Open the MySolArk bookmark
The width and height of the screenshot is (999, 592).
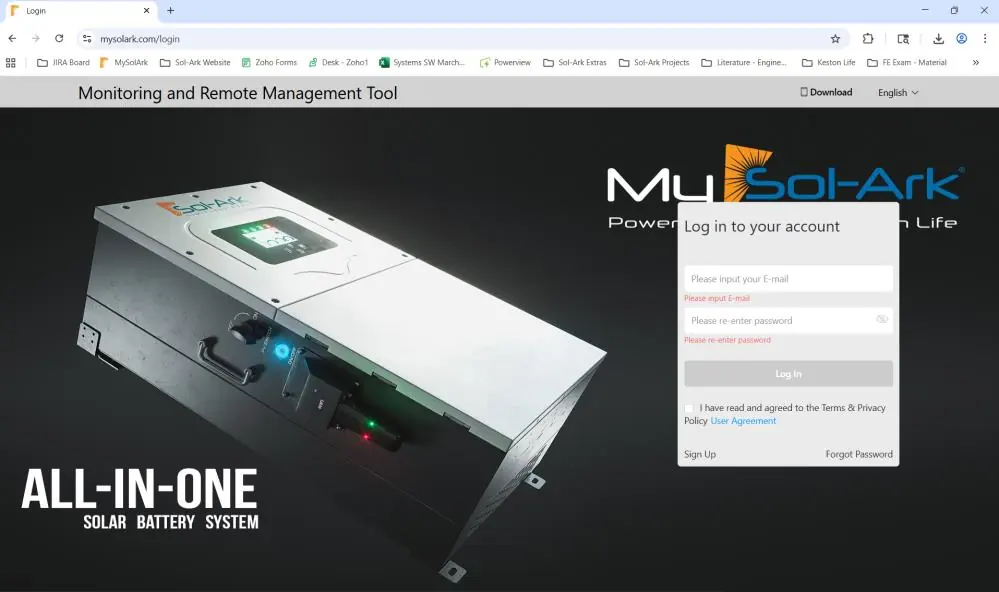tap(124, 62)
